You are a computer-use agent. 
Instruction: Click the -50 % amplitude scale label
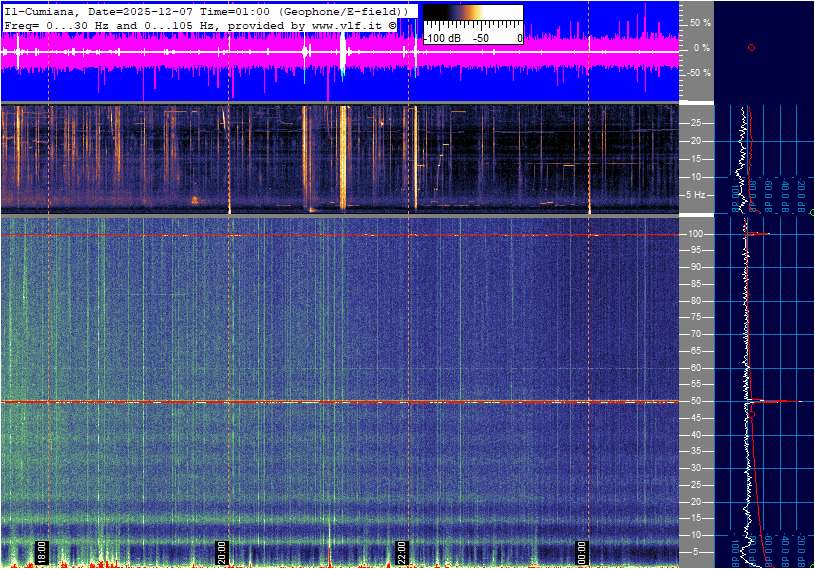click(699, 73)
